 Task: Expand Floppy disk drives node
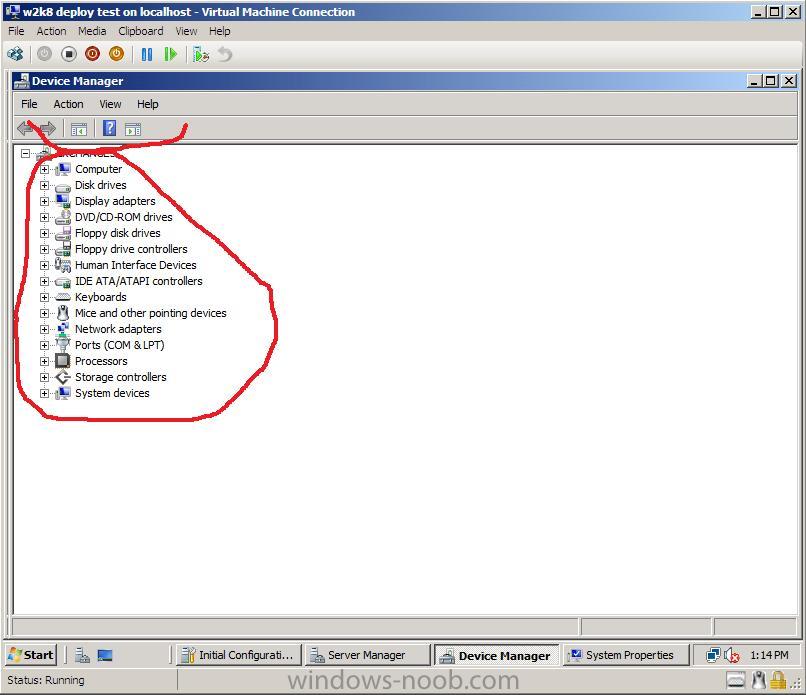(x=44, y=233)
